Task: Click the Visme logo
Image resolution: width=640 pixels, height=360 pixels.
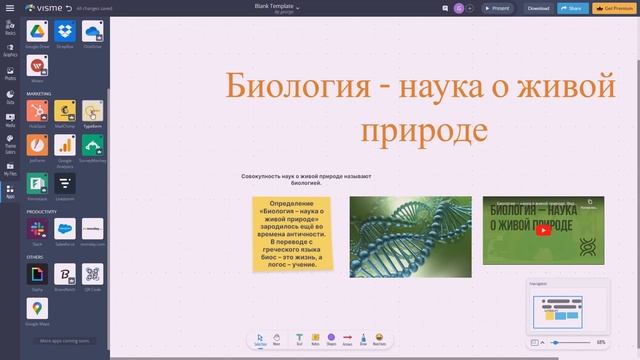Action: click(43, 8)
